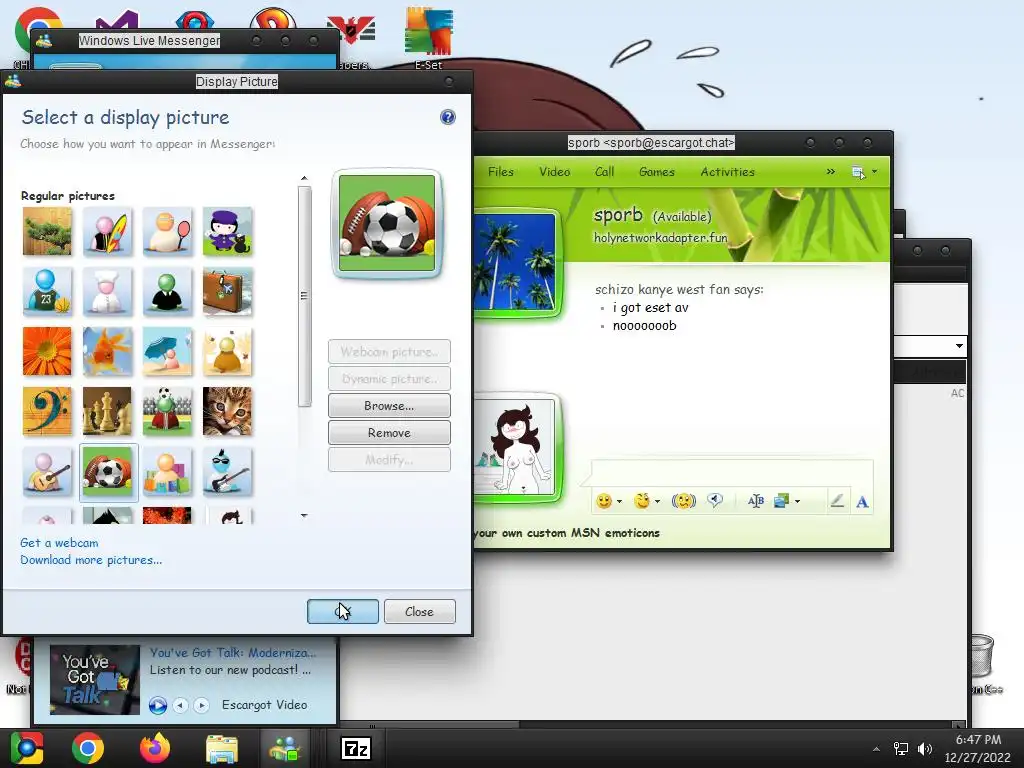Open Games menu in sporb chat
Viewport: 1024px width, 768px height.
[656, 172]
